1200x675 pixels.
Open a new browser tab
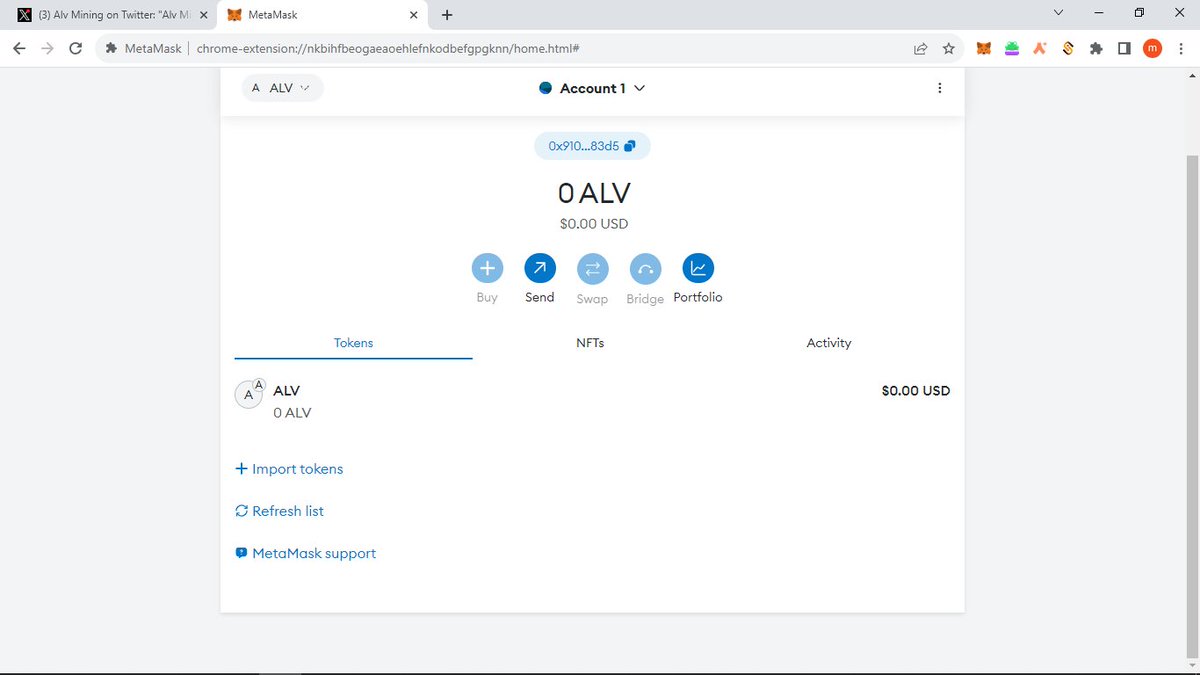pyautogui.click(x=447, y=15)
